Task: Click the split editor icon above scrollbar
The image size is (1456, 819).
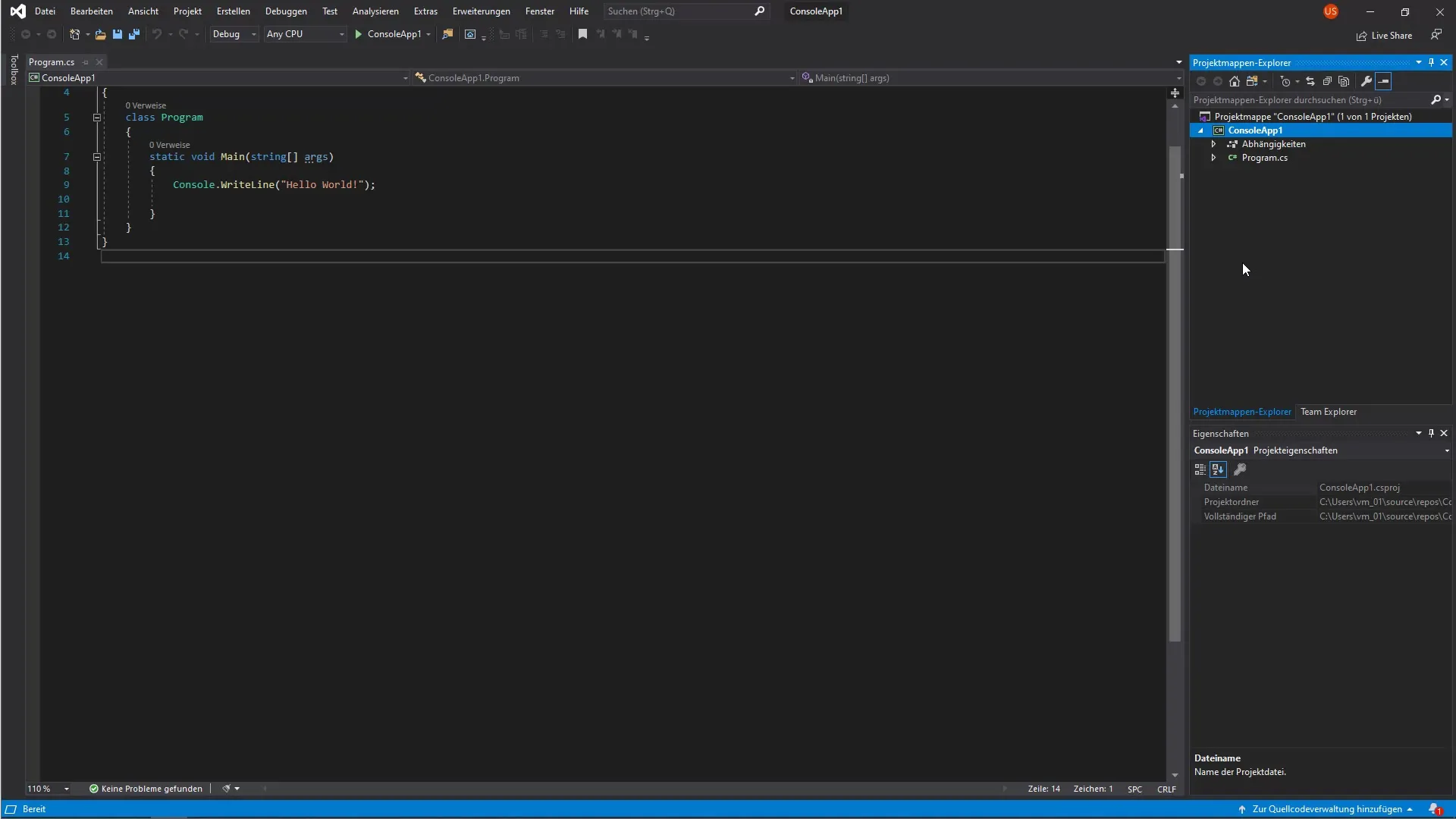Action: [x=1175, y=93]
